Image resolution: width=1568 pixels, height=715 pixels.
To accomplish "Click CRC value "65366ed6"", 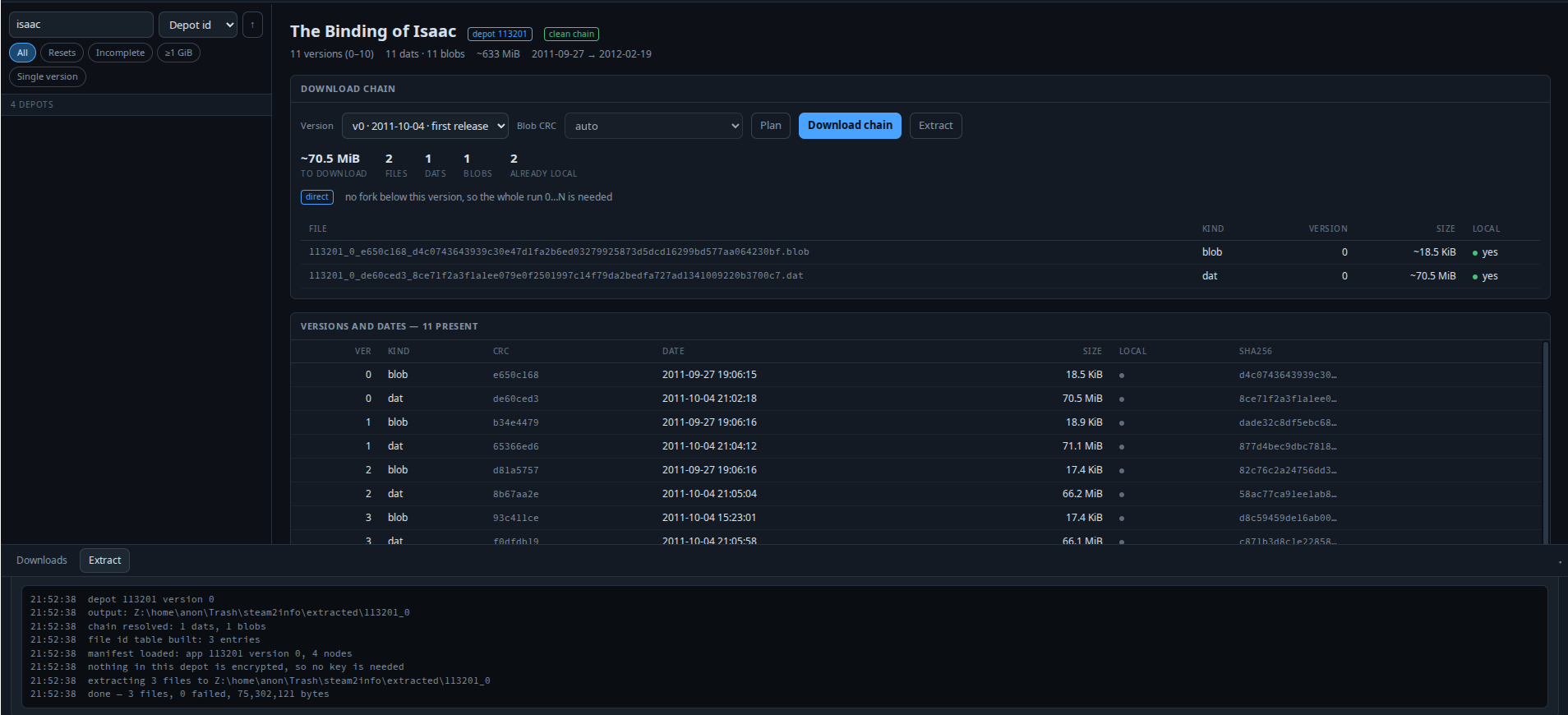I will 516,446.
